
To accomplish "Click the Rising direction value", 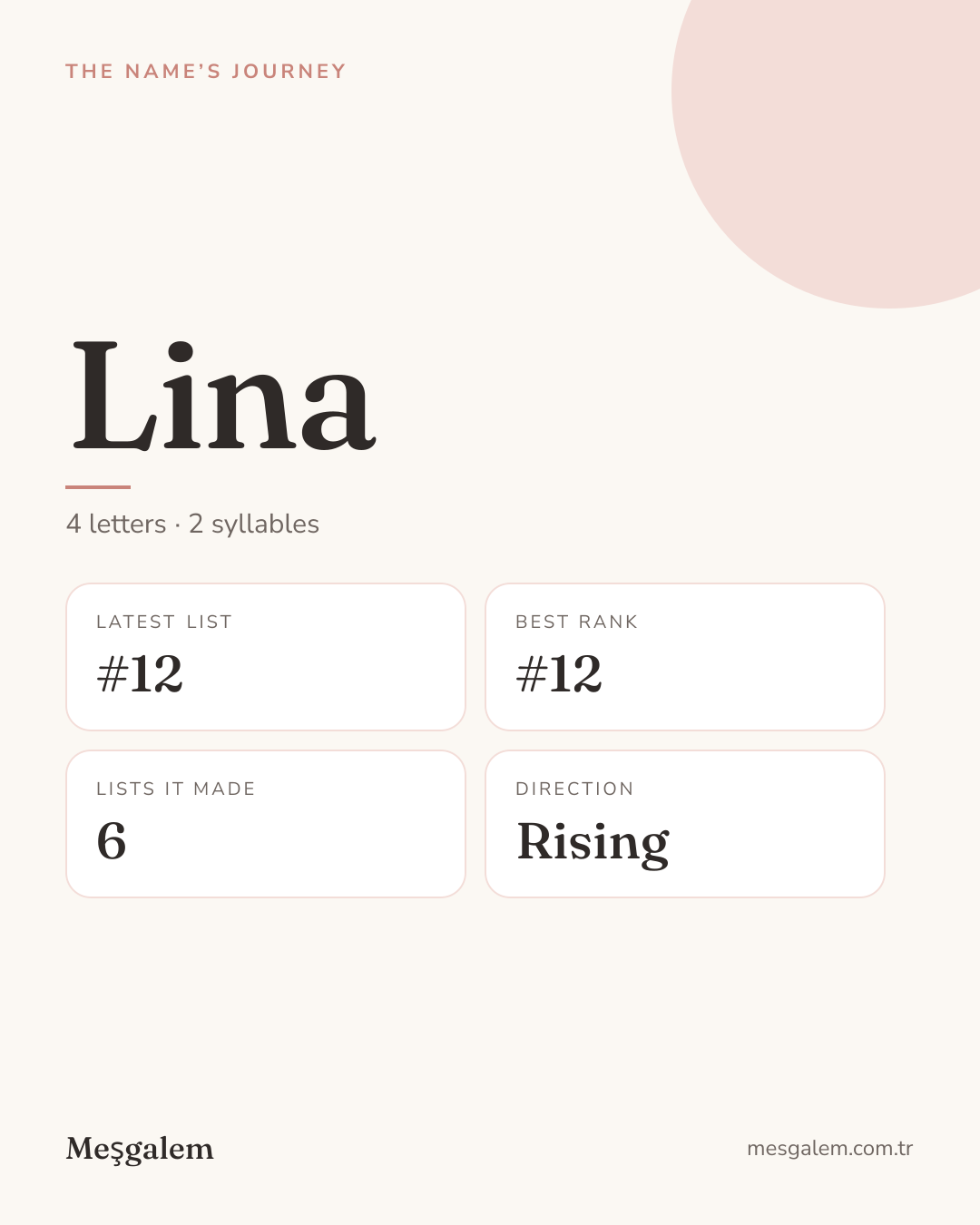I will point(593,844).
